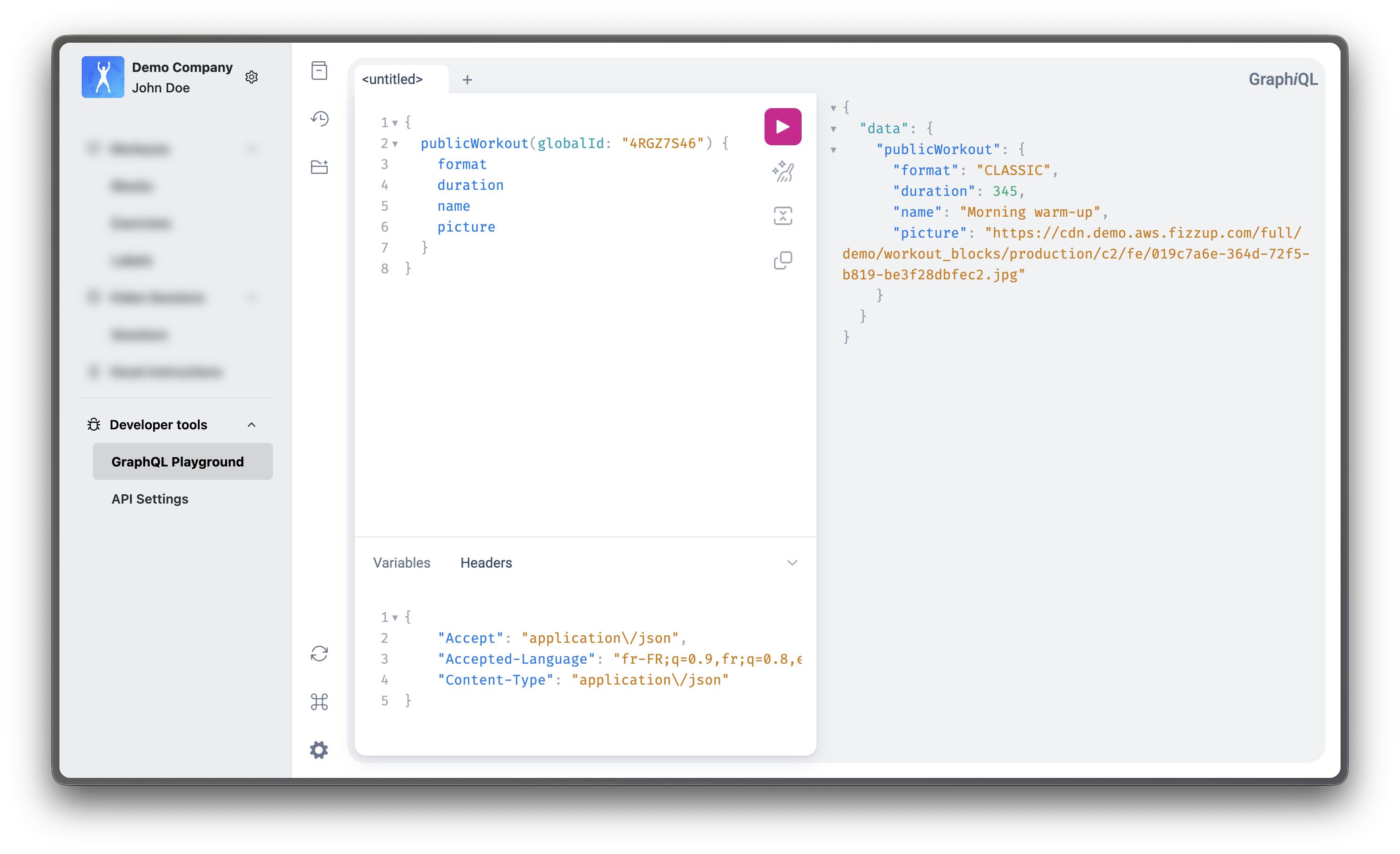Fold query line 1 with its arrow
Viewport: 1400px width, 854px height.
pyautogui.click(x=395, y=123)
